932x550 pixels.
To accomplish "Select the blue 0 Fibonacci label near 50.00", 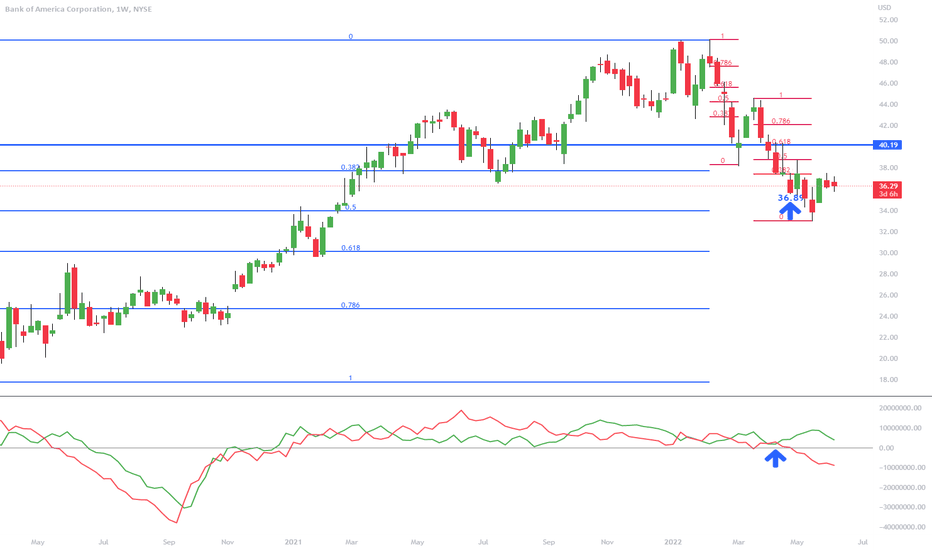I will pyautogui.click(x=350, y=36).
